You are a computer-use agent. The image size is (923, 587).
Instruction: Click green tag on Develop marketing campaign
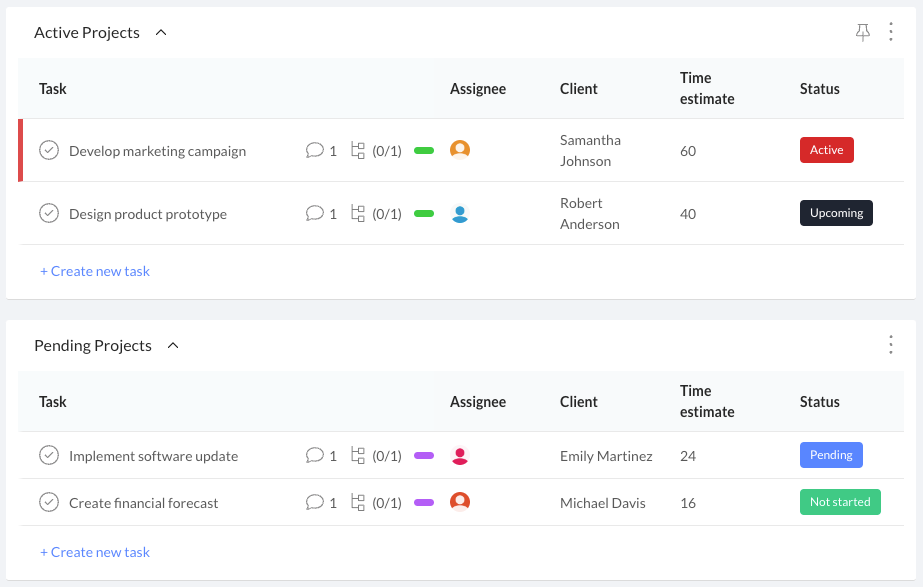424,151
